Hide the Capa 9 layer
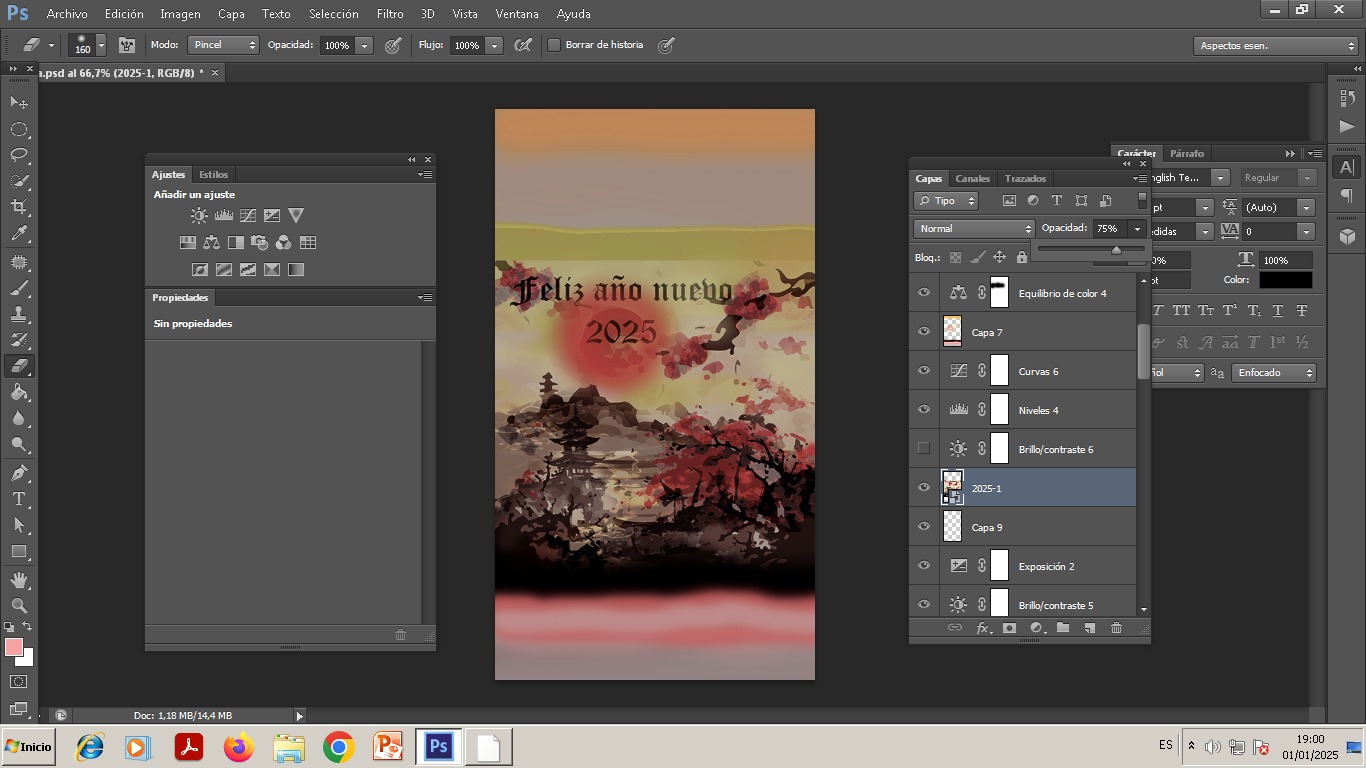This screenshot has width=1366, height=768. coord(924,527)
